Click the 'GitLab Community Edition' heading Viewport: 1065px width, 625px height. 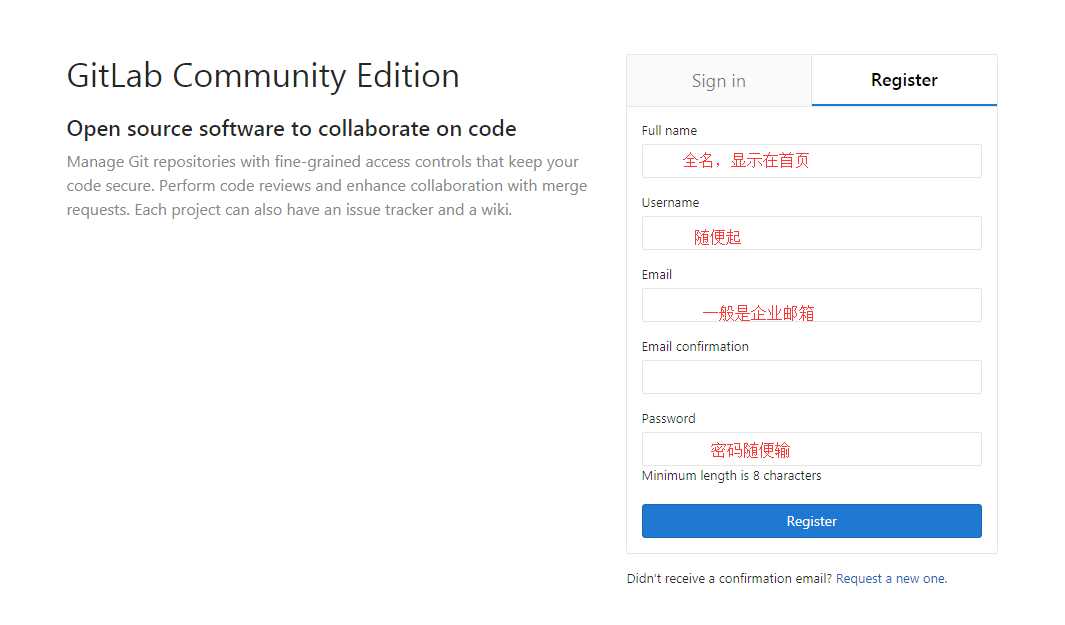264,76
